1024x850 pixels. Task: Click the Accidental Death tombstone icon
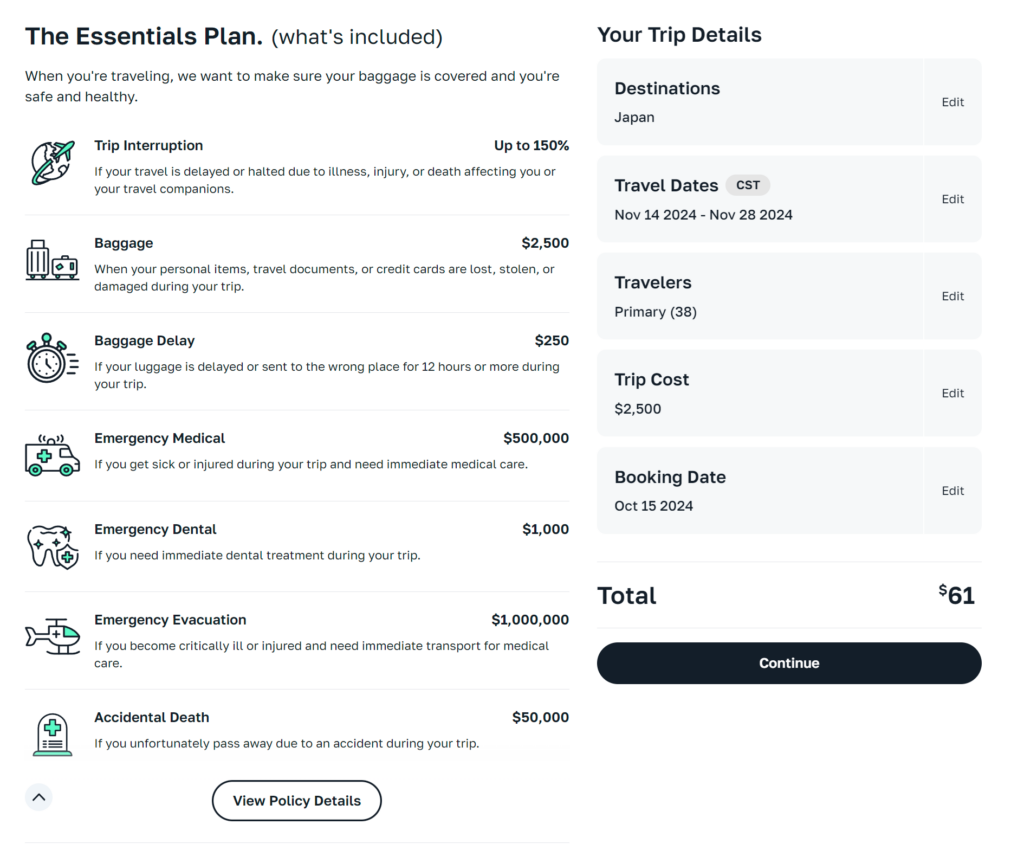52,735
